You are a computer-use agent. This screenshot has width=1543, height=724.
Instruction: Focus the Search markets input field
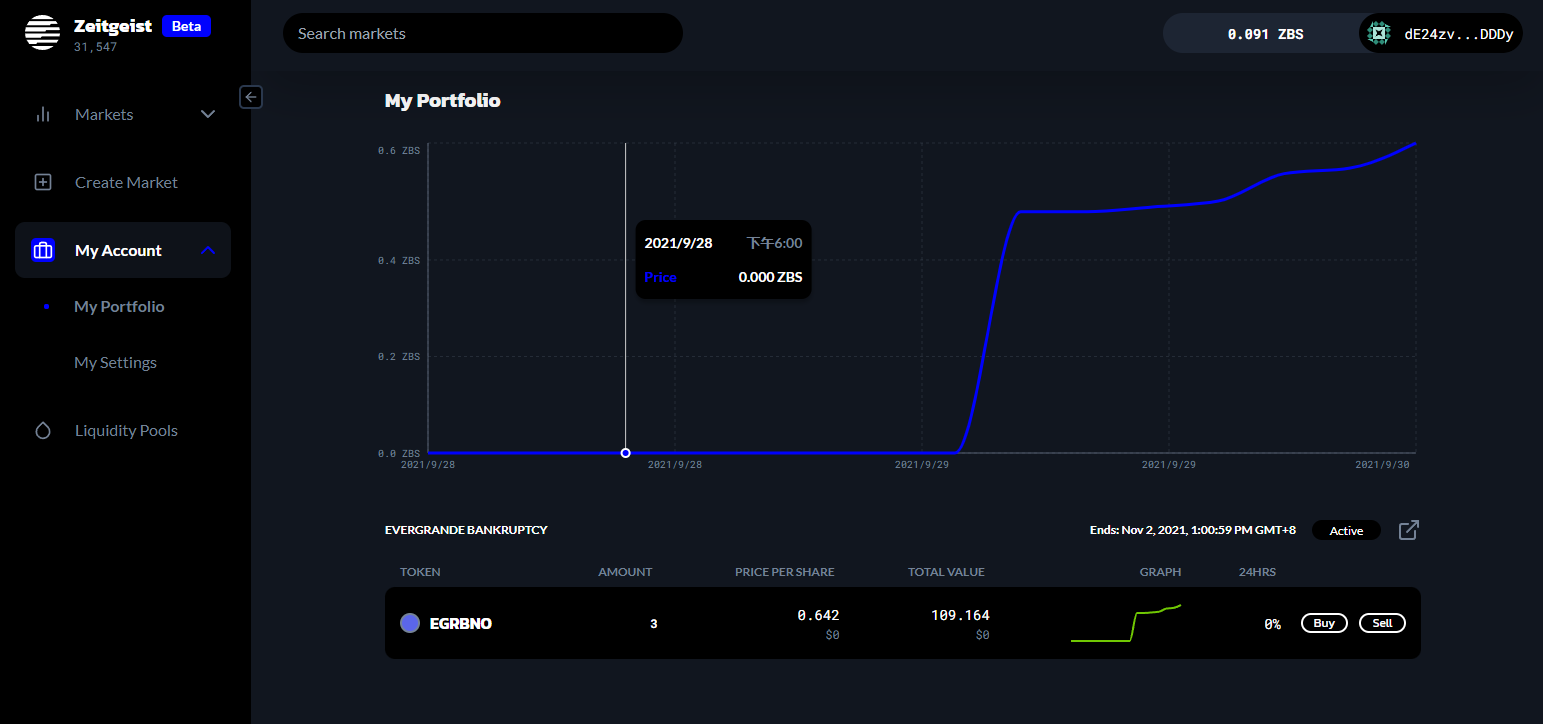tap(483, 33)
